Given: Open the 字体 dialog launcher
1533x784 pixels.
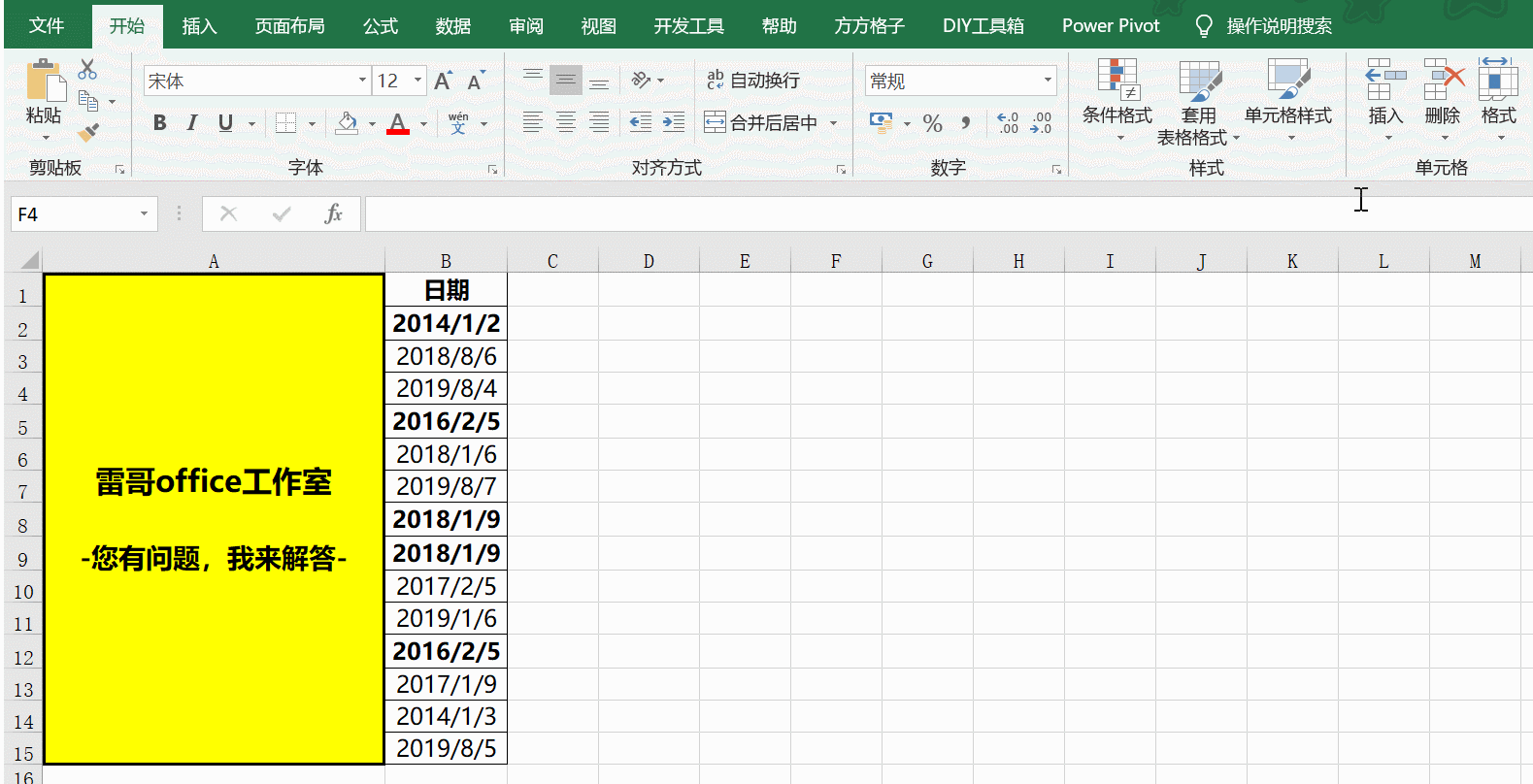Looking at the screenshot, I should click(493, 170).
